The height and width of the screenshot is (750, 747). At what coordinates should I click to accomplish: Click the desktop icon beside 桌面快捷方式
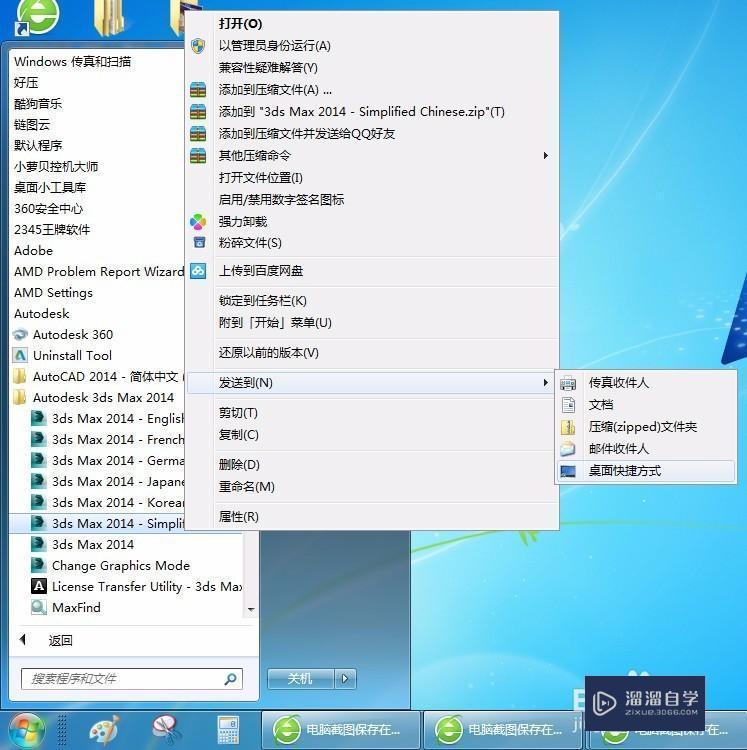point(568,471)
